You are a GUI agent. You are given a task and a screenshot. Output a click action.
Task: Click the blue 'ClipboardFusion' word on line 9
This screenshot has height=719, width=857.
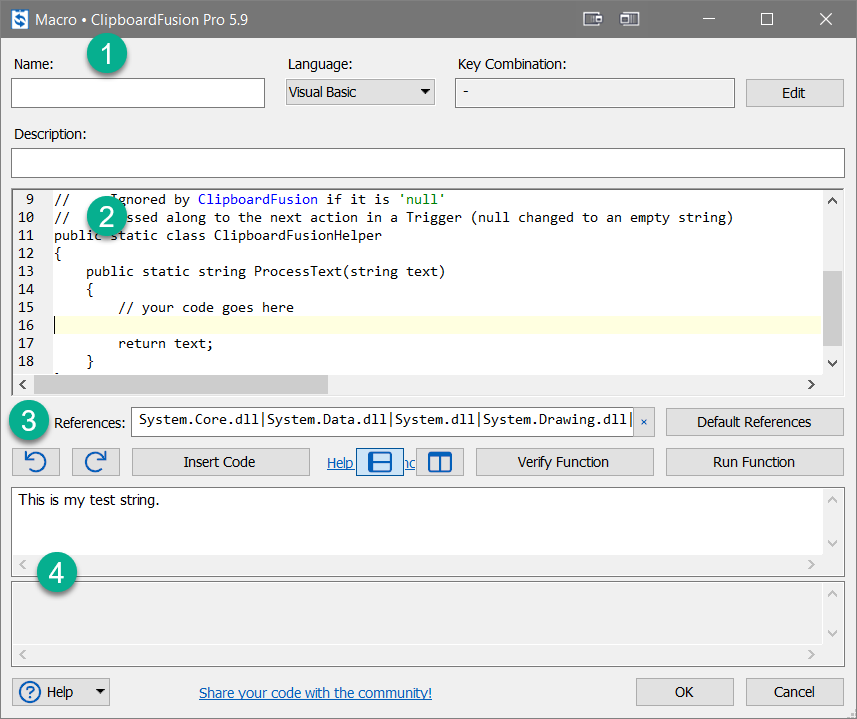click(258, 199)
